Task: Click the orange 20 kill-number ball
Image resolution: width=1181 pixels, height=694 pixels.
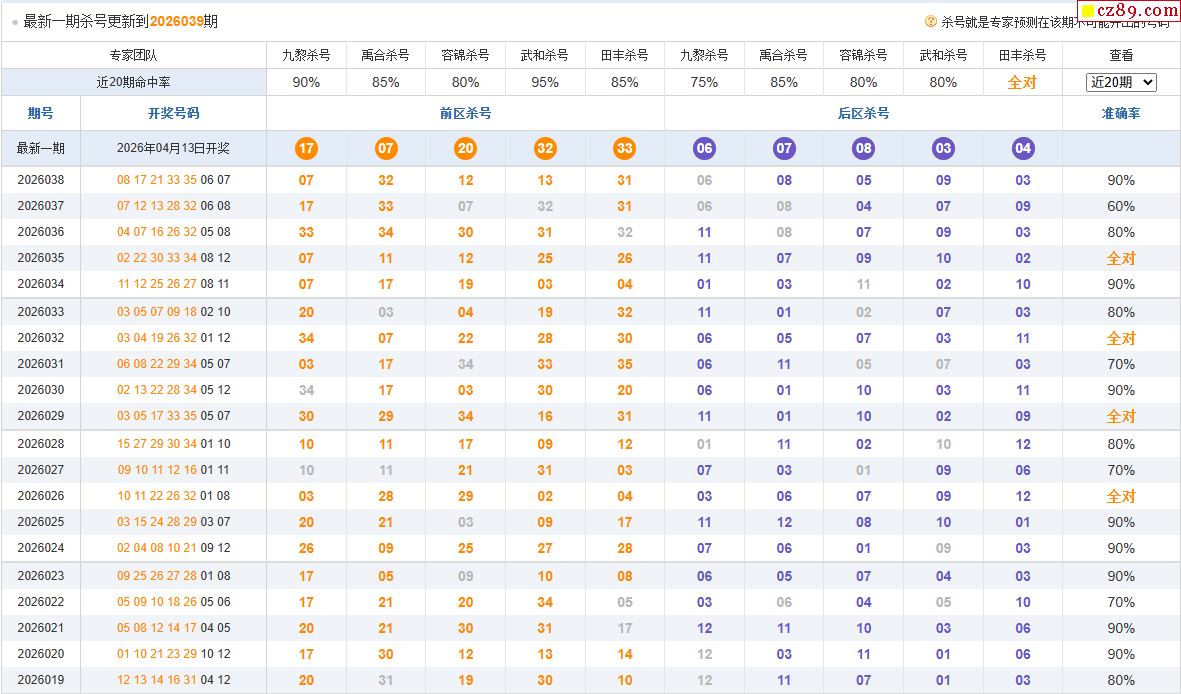Action: [465, 149]
